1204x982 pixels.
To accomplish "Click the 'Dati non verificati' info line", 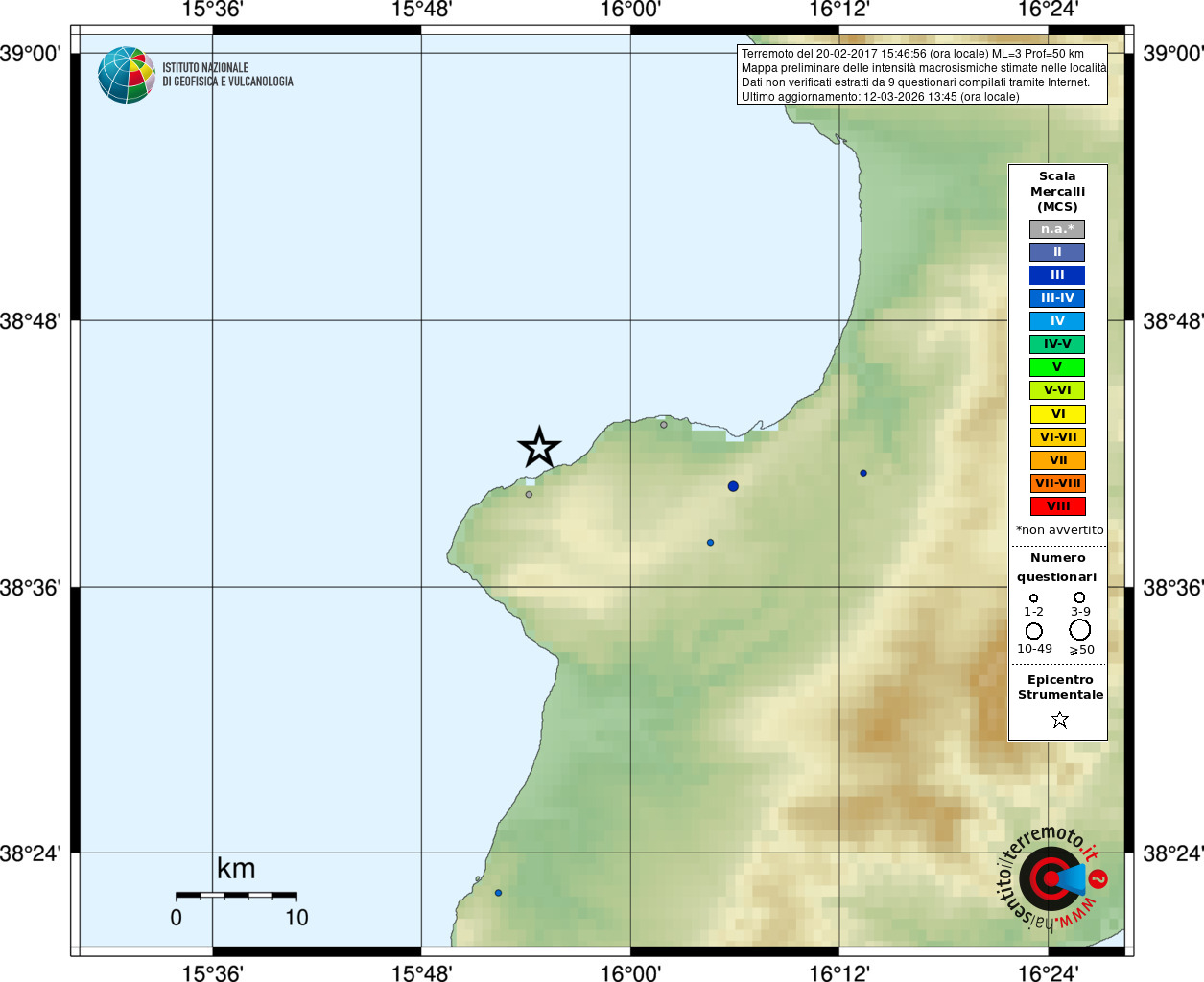I will click(x=915, y=82).
